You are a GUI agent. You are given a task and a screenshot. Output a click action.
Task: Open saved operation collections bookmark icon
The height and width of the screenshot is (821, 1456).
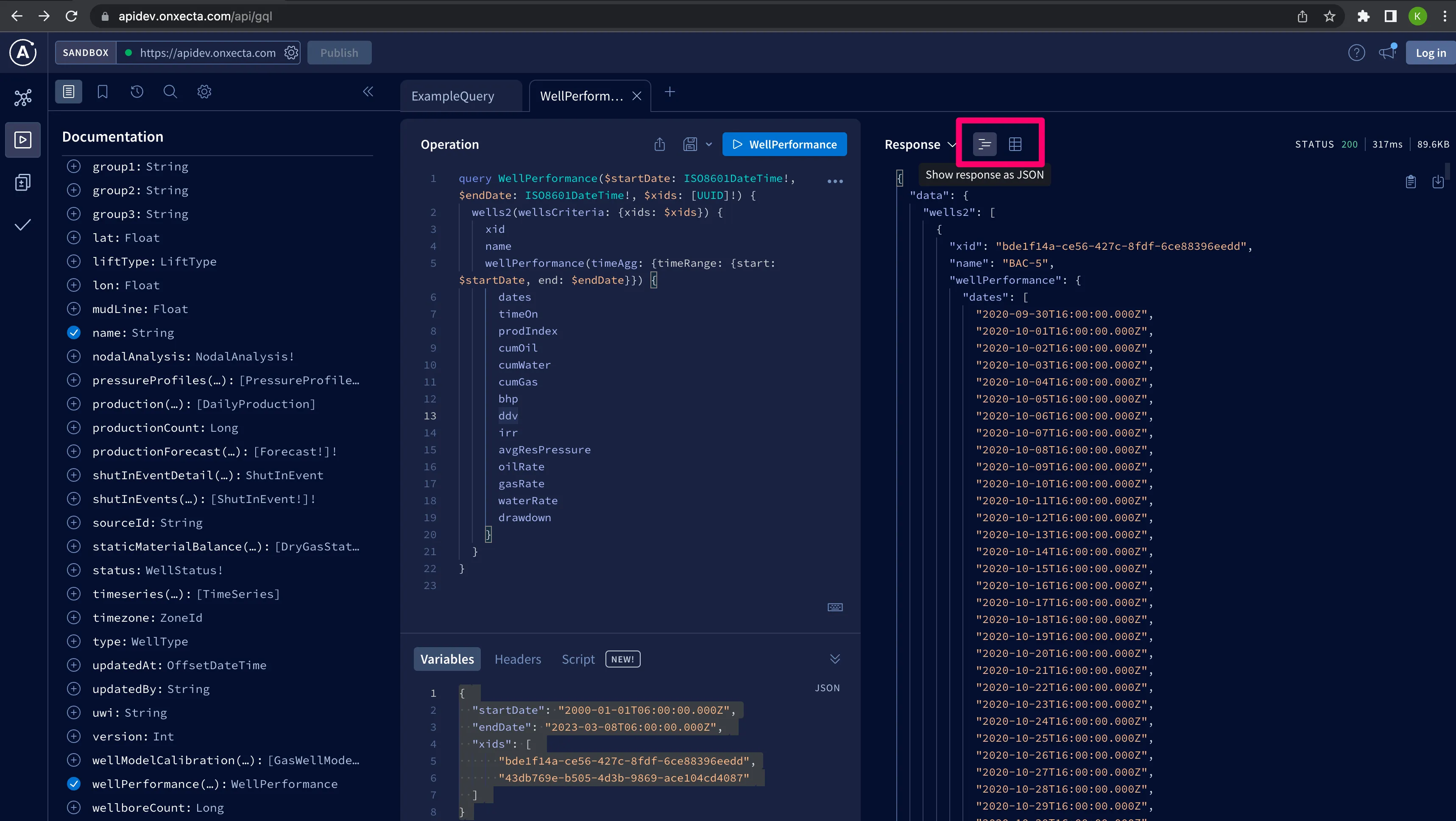click(x=102, y=92)
